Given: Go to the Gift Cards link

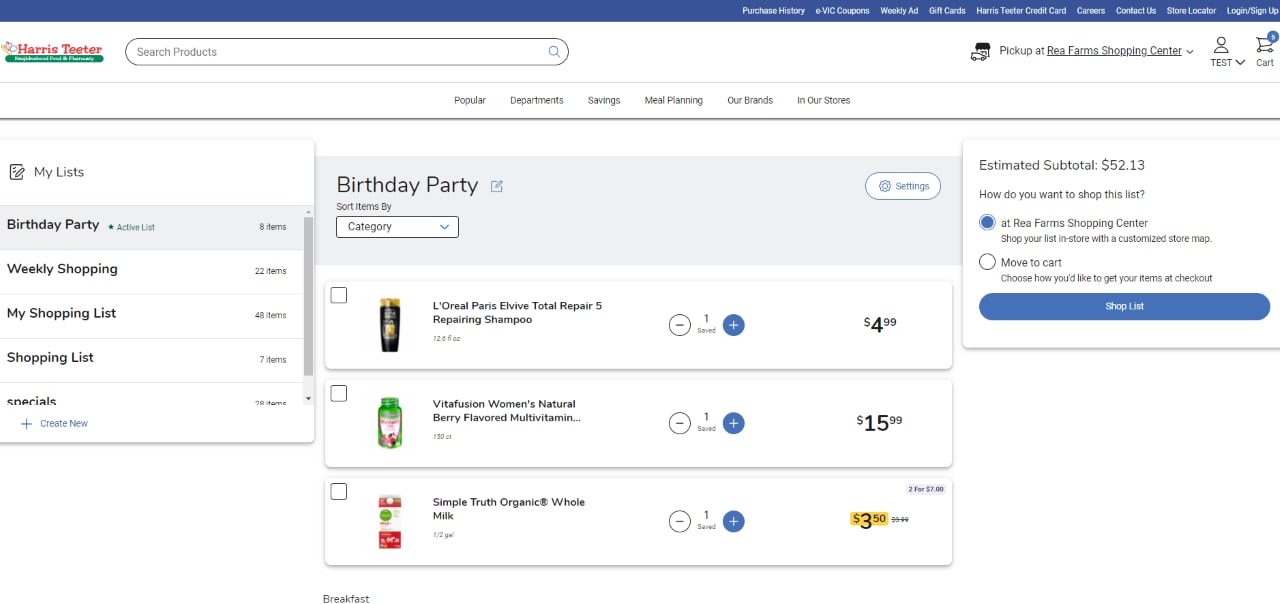Looking at the screenshot, I should click(x=947, y=11).
